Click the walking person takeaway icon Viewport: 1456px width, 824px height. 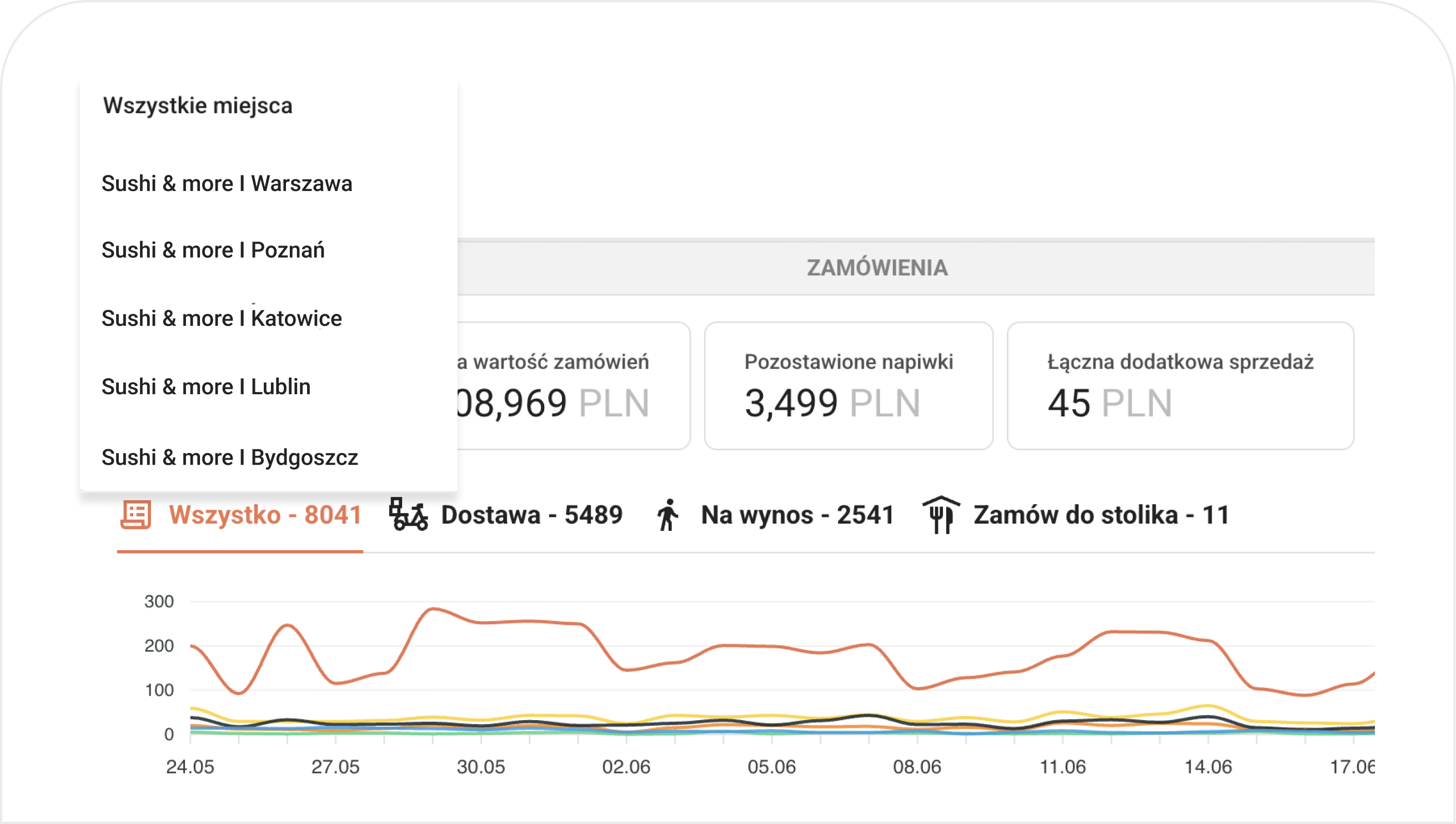[667, 515]
